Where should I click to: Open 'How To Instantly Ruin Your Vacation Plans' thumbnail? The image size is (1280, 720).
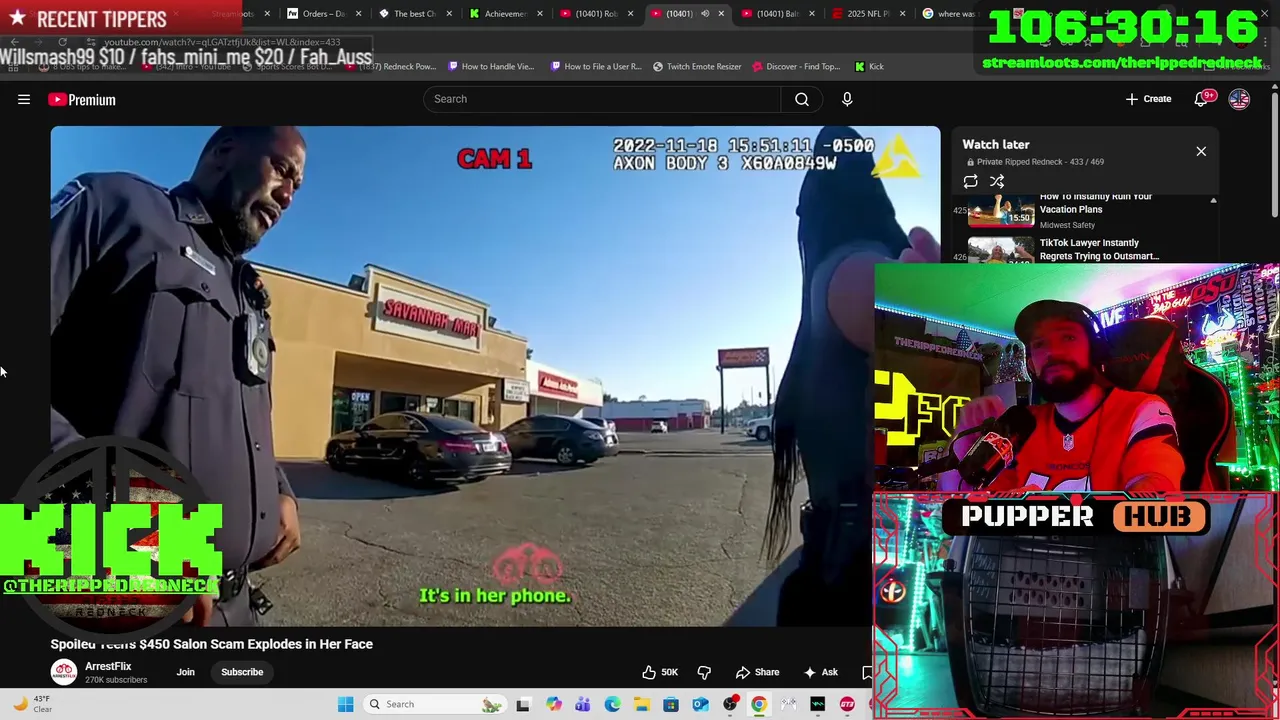coord(1001,211)
